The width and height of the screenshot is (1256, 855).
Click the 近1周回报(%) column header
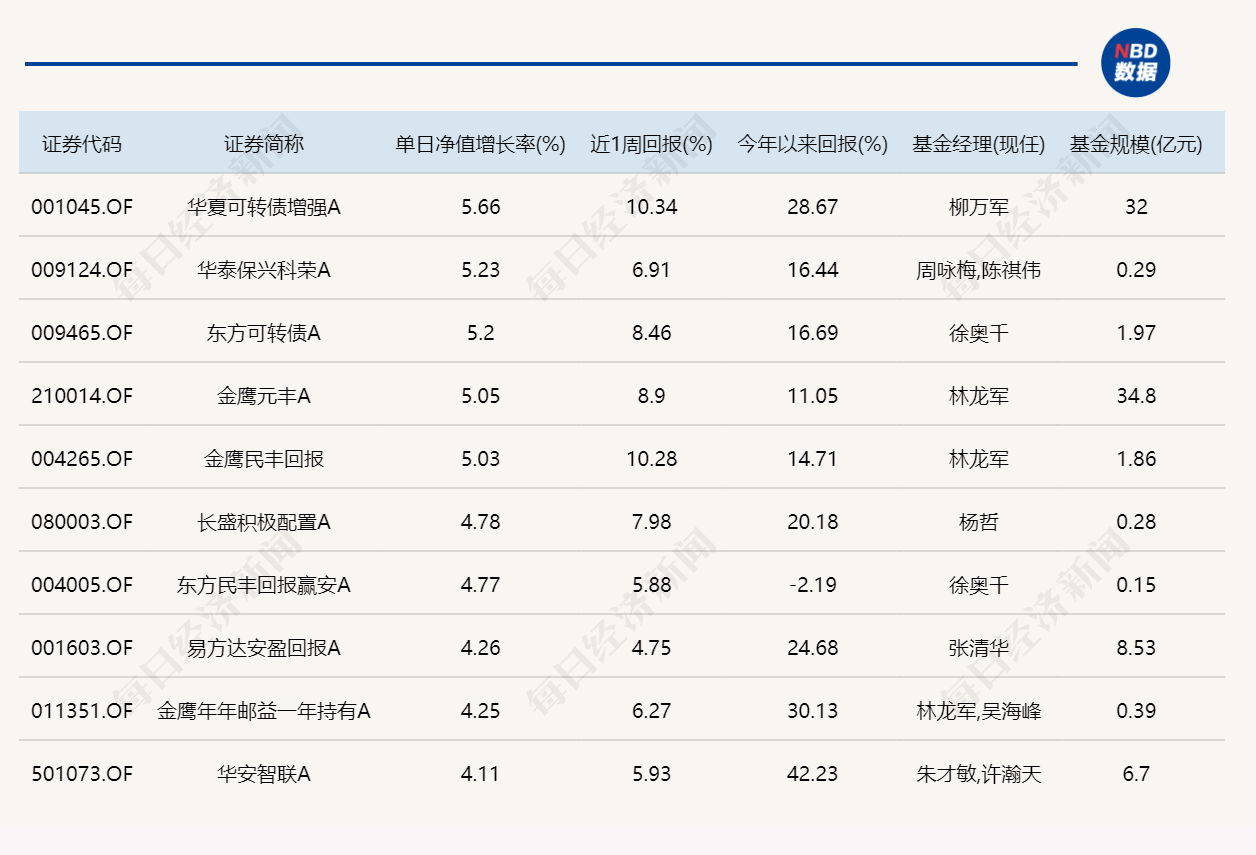pos(652,144)
